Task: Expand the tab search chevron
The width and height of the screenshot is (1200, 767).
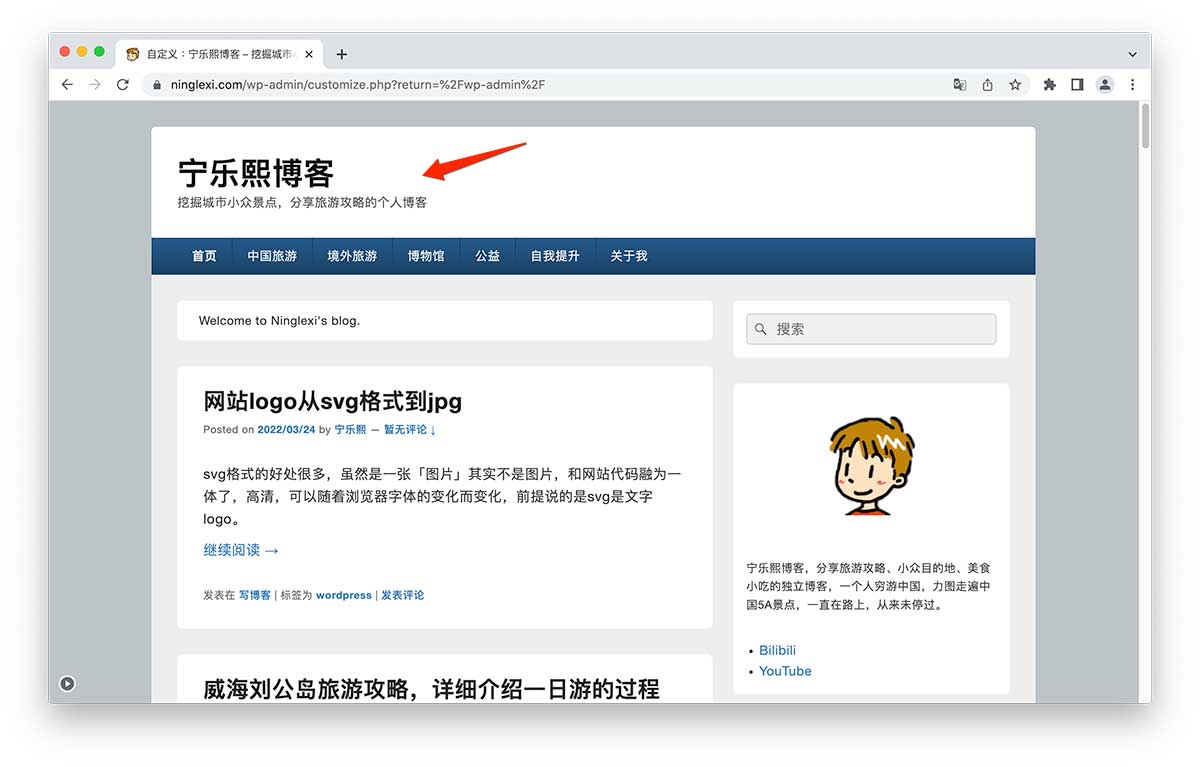Action: pyautogui.click(x=1133, y=54)
